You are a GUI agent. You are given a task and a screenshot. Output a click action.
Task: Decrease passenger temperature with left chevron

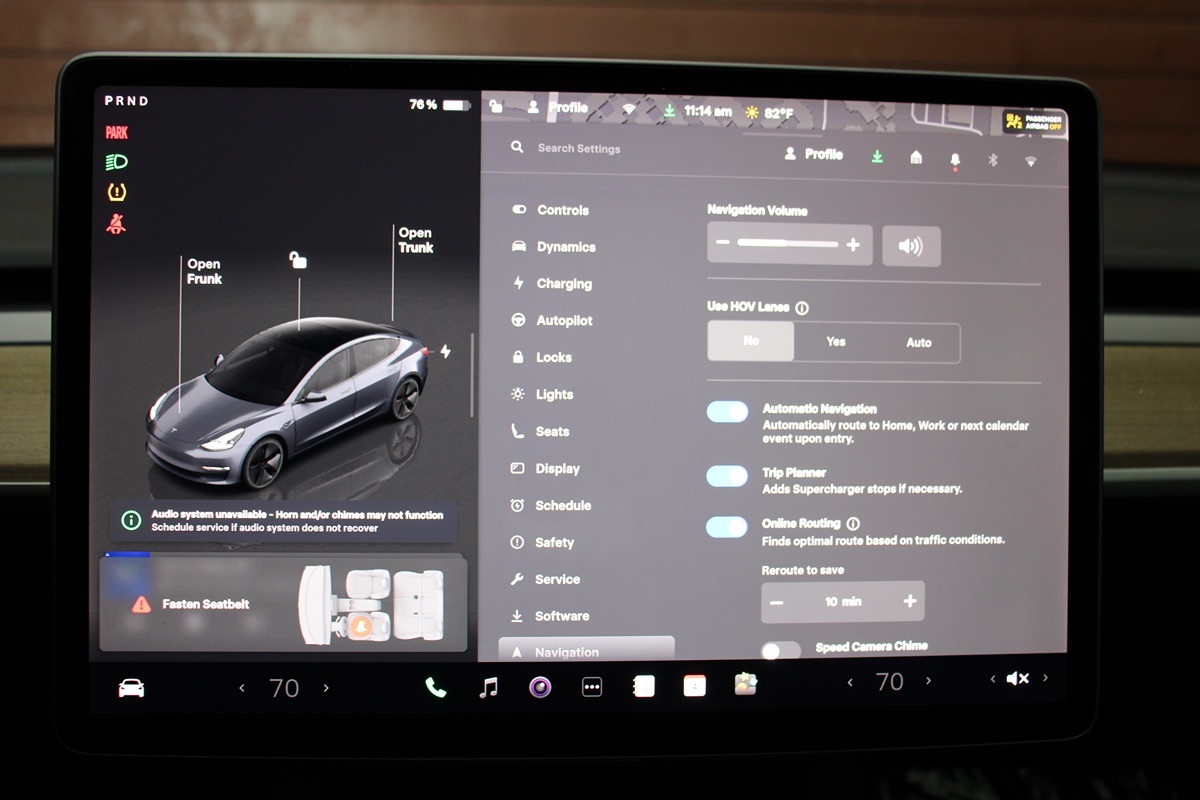coord(850,682)
